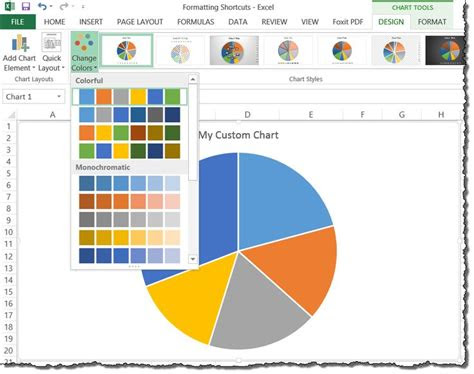Click the Excel application icon in title bar
474x374 pixels.
click(9, 6)
